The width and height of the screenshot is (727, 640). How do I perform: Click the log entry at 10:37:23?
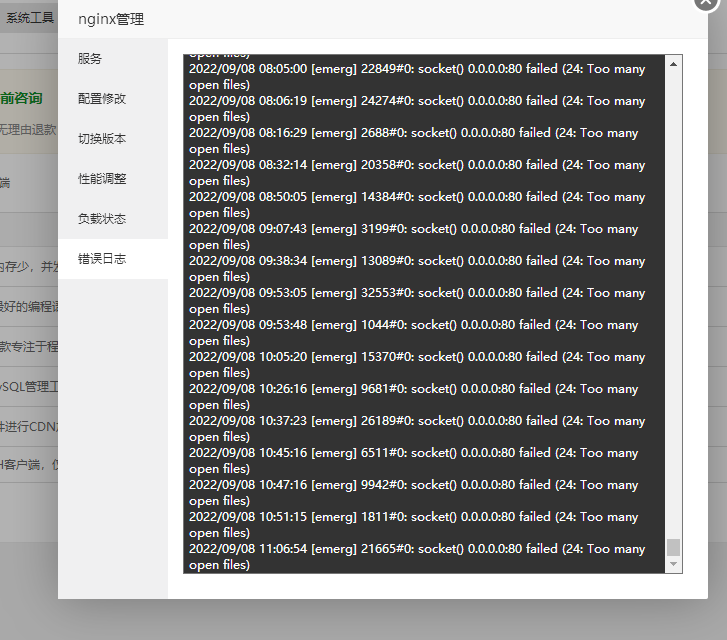pyautogui.click(x=417, y=429)
